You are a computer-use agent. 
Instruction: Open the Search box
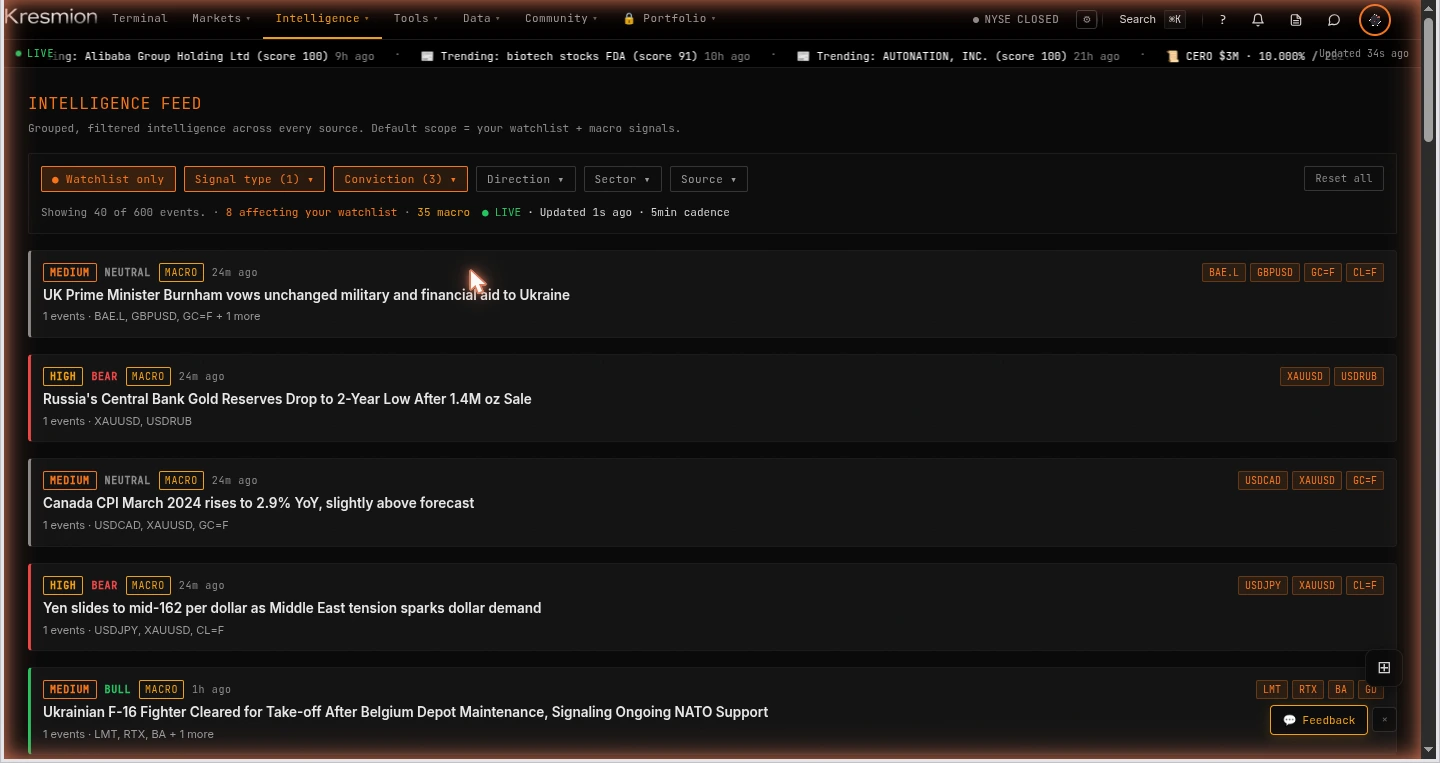1150,19
